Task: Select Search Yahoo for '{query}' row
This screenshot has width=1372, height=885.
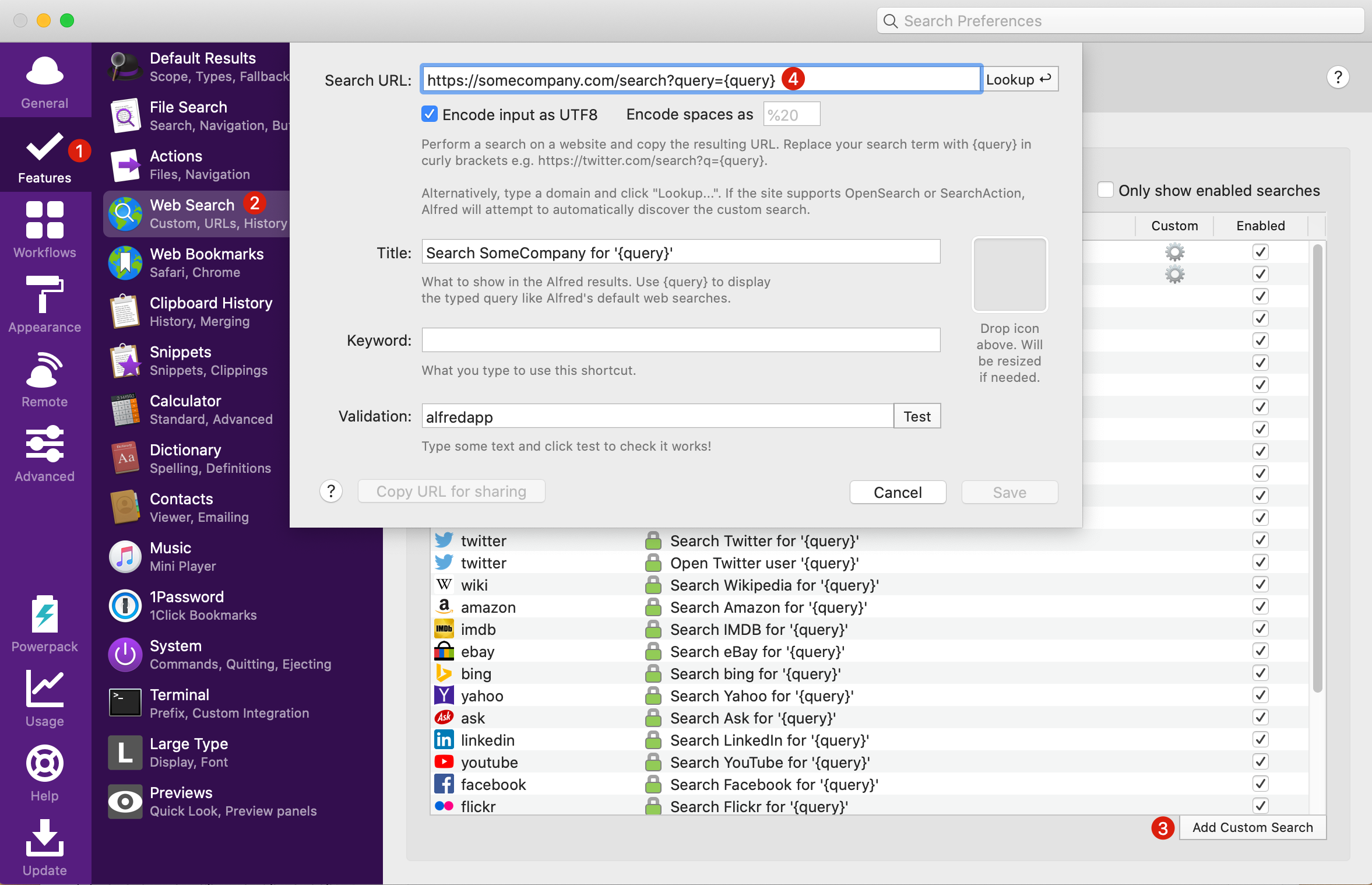Action: pos(868,696)
